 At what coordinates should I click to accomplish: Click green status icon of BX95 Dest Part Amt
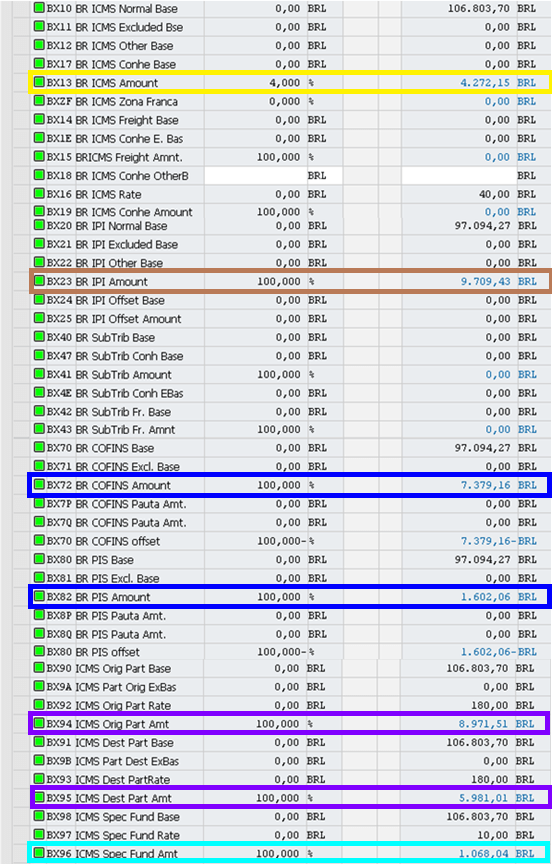click(x=39, y=797)
